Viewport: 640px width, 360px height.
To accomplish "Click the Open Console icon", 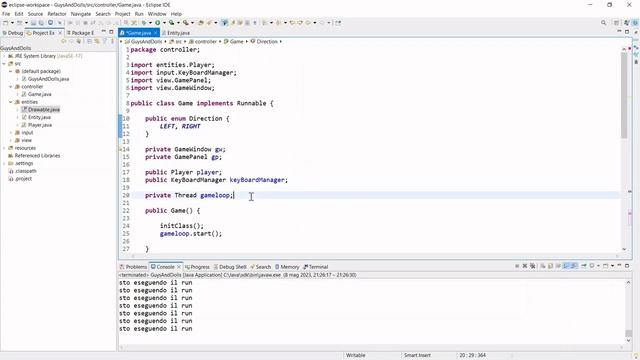I will (605, 266).
